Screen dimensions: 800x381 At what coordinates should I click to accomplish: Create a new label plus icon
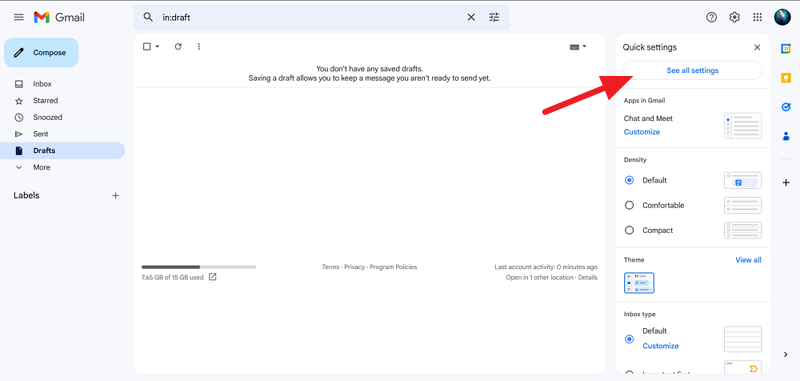[x=116, y=195]
